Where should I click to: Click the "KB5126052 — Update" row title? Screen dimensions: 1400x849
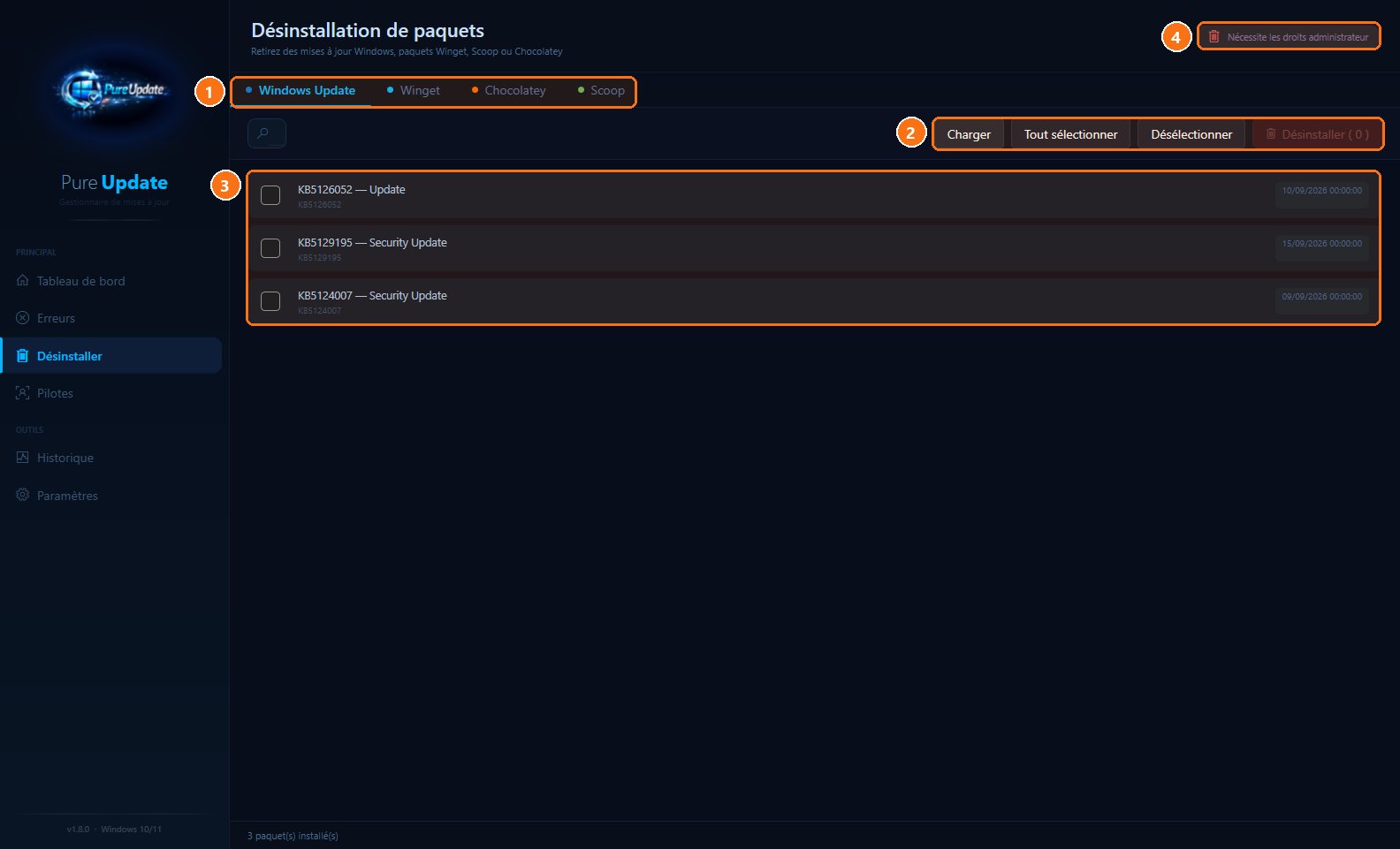click(352, 190)
